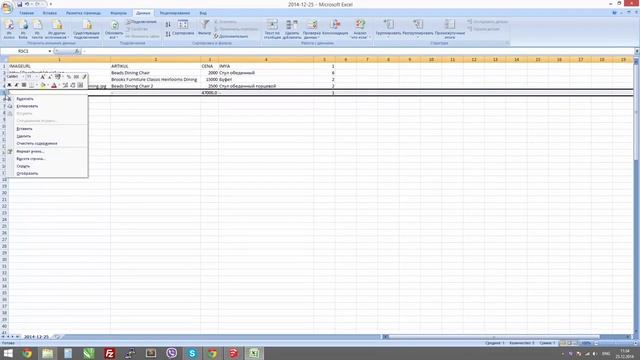Undo via quick access toolbar
This screenshot has width=640, height=360.
[x=27, y=4]
